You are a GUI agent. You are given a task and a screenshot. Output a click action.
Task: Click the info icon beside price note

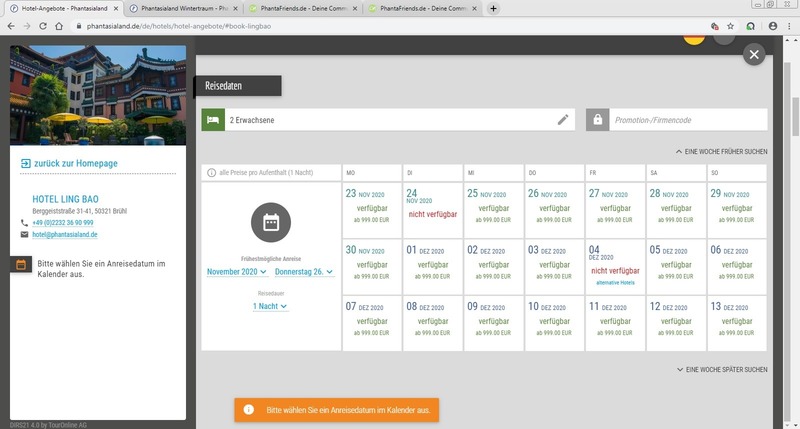point(211,173)
